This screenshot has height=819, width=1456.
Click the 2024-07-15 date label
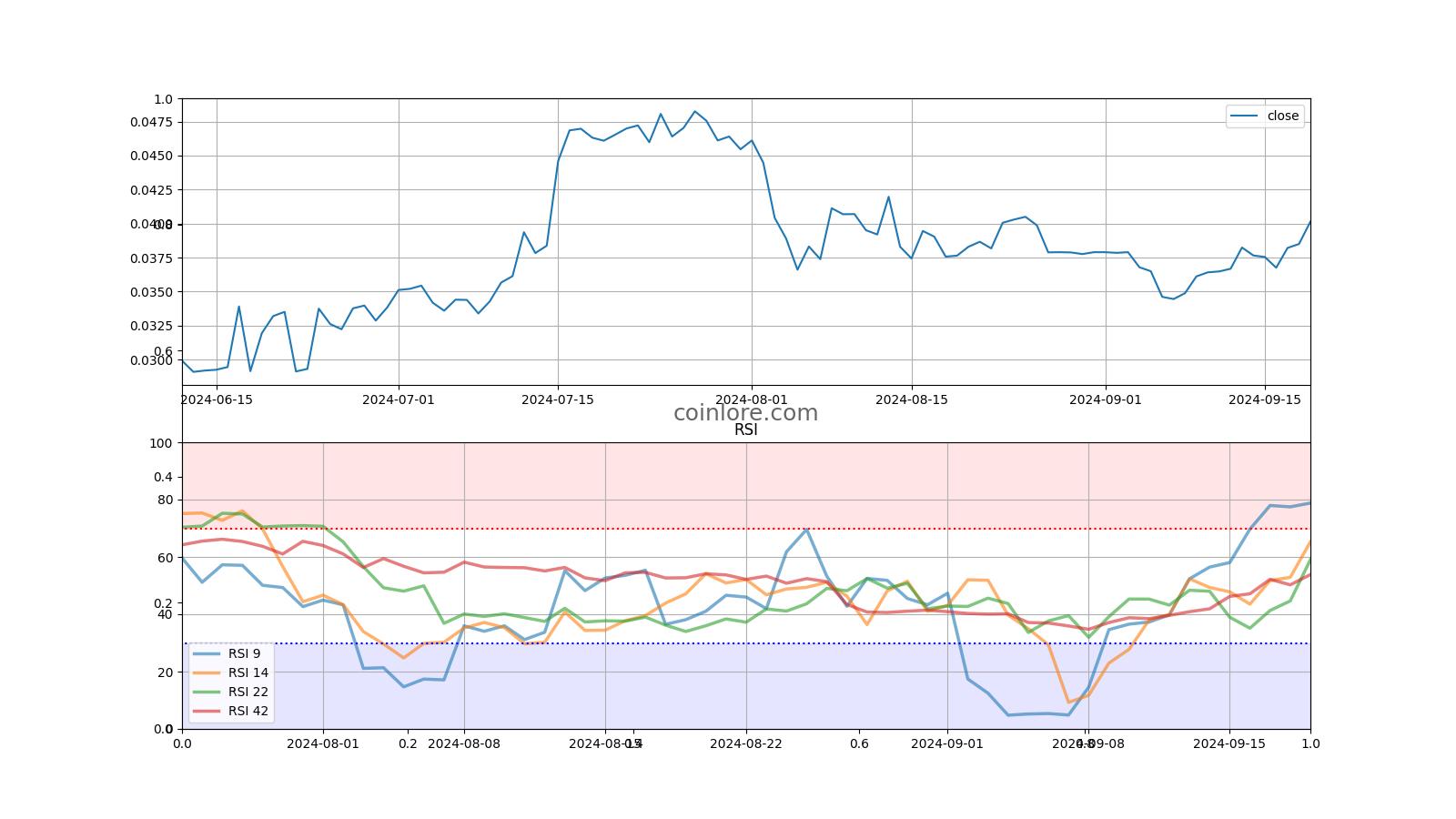[558, 399]
